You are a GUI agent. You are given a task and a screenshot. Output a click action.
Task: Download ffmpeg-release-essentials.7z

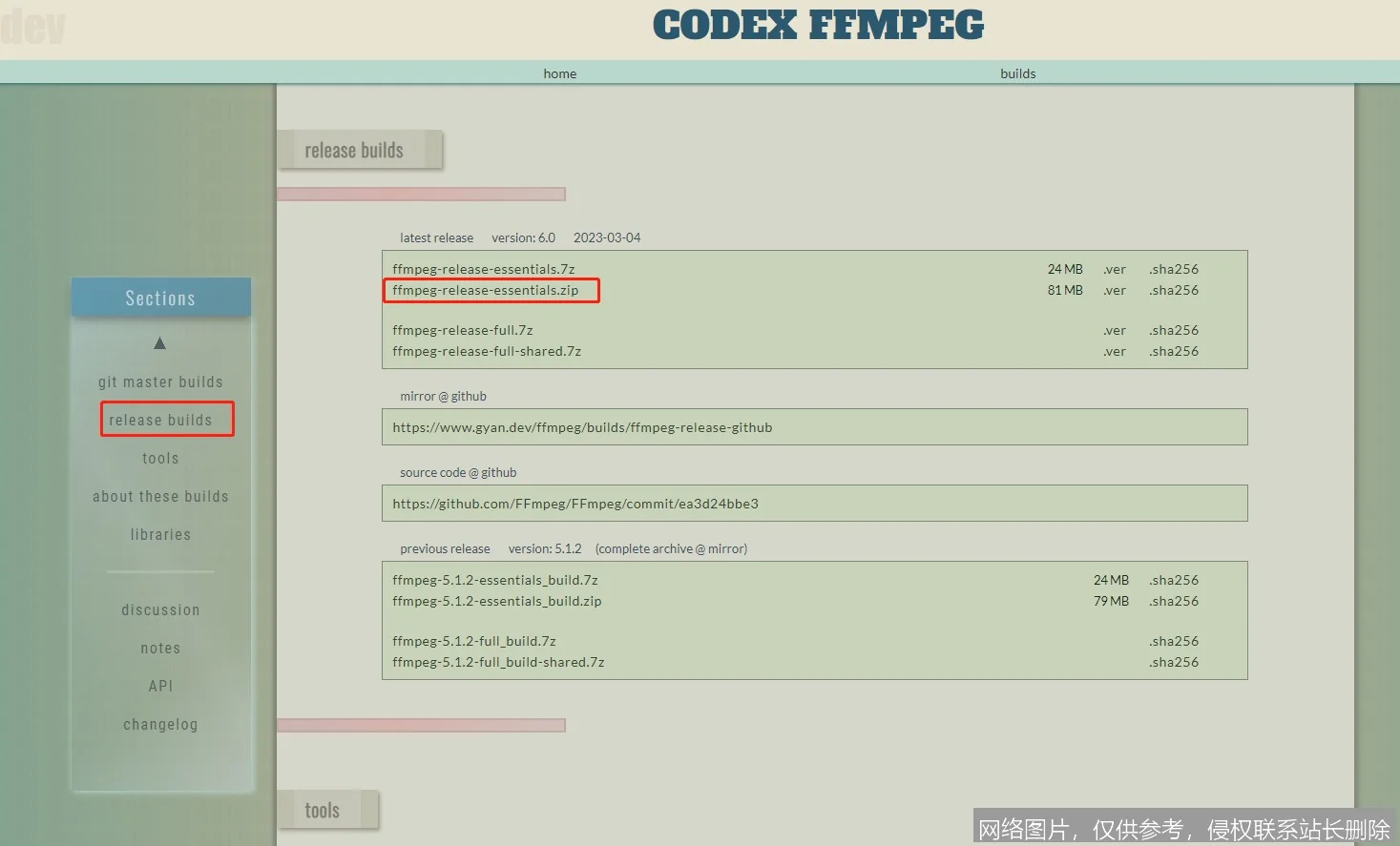click(x=484, y=269)
